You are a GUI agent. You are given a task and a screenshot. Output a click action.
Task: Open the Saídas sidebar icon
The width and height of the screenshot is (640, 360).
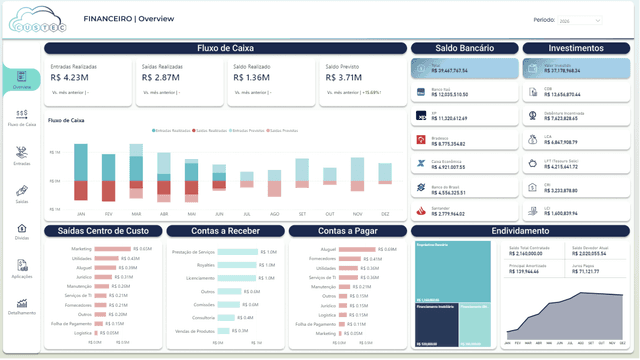(22, 191)
